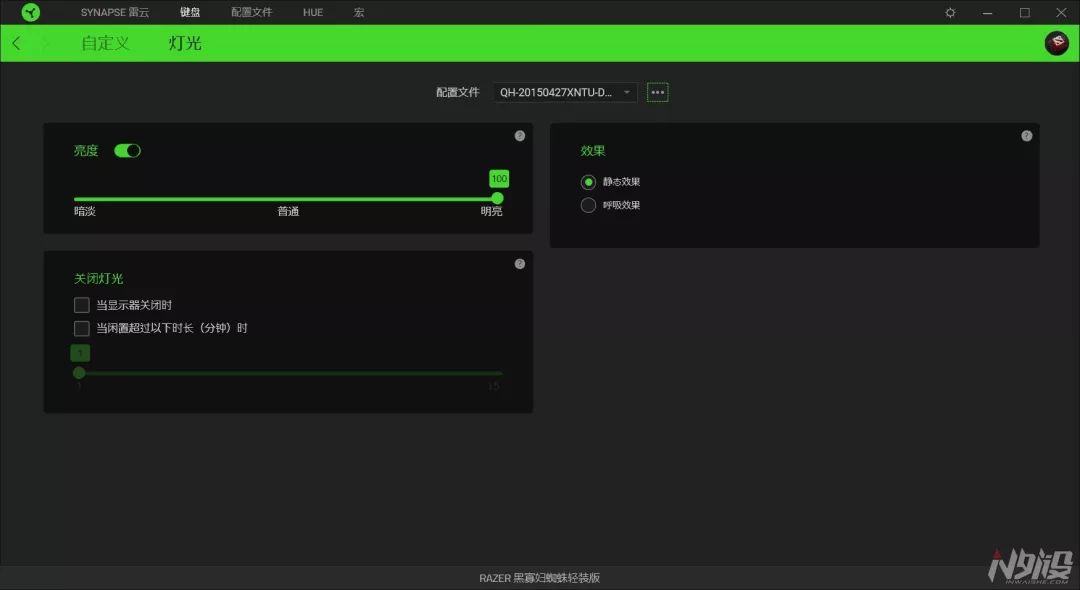Switch to SYNAPSE 雷云 tab
Screen dimensions: 1080x590
114,12
